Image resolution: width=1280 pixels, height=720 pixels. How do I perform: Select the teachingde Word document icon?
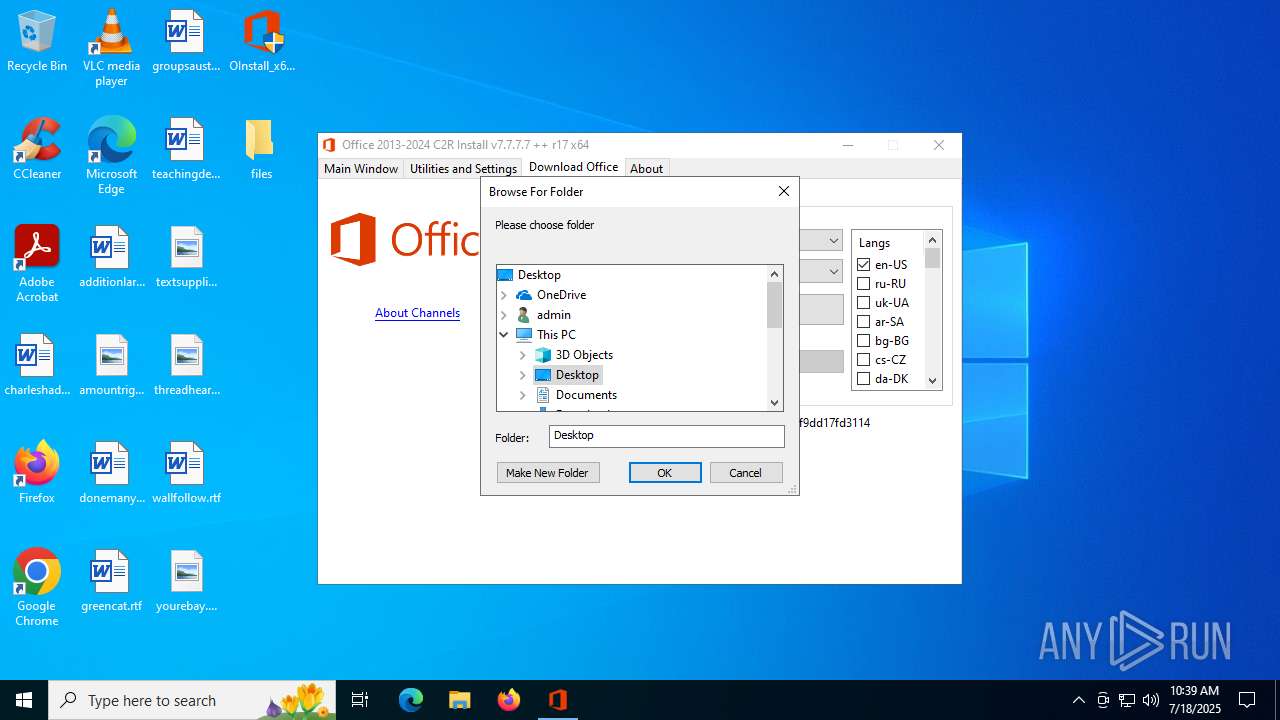186,149
